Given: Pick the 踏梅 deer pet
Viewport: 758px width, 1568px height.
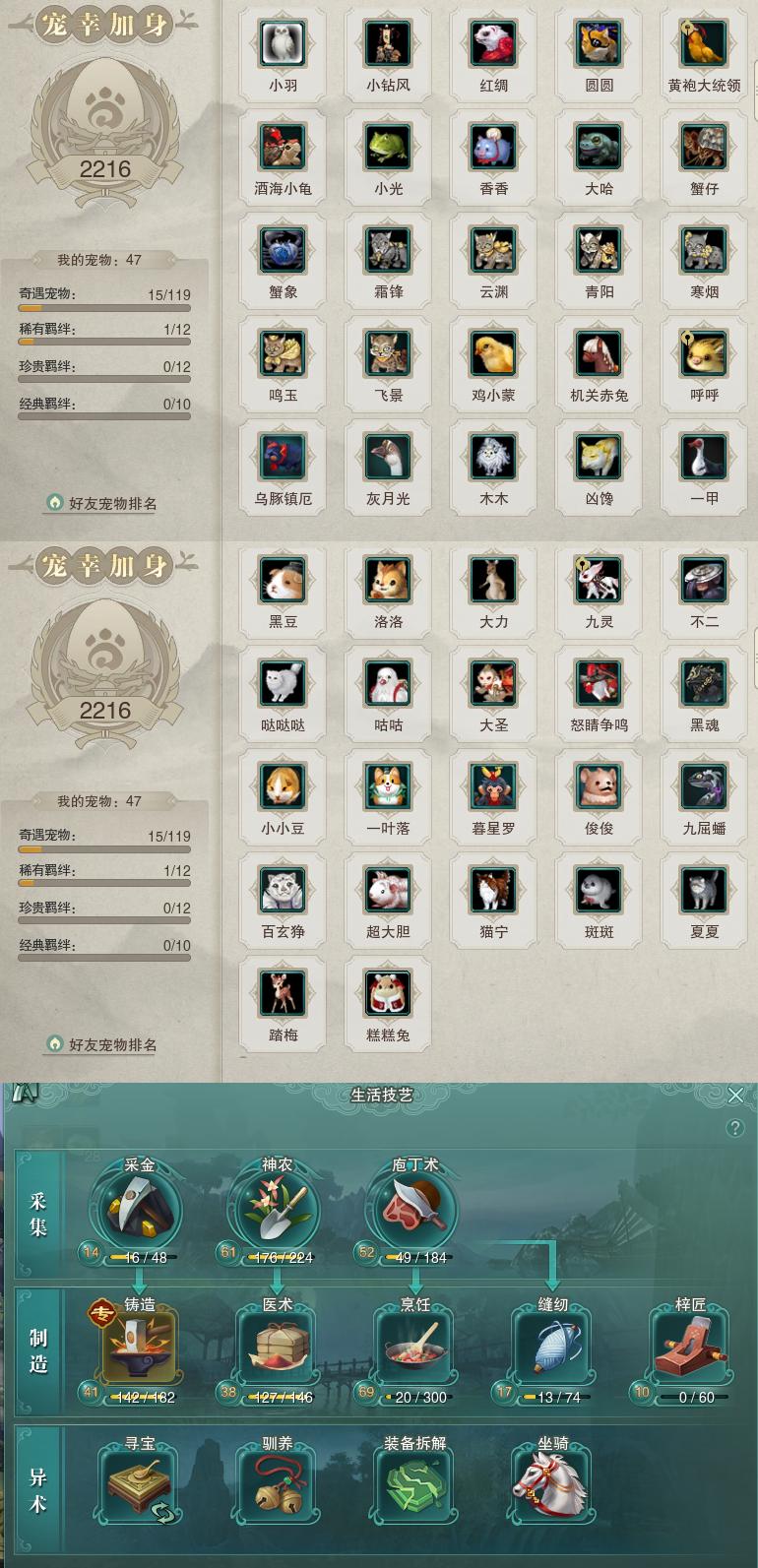Looking at the screenshot, I should tap(284, 994).
